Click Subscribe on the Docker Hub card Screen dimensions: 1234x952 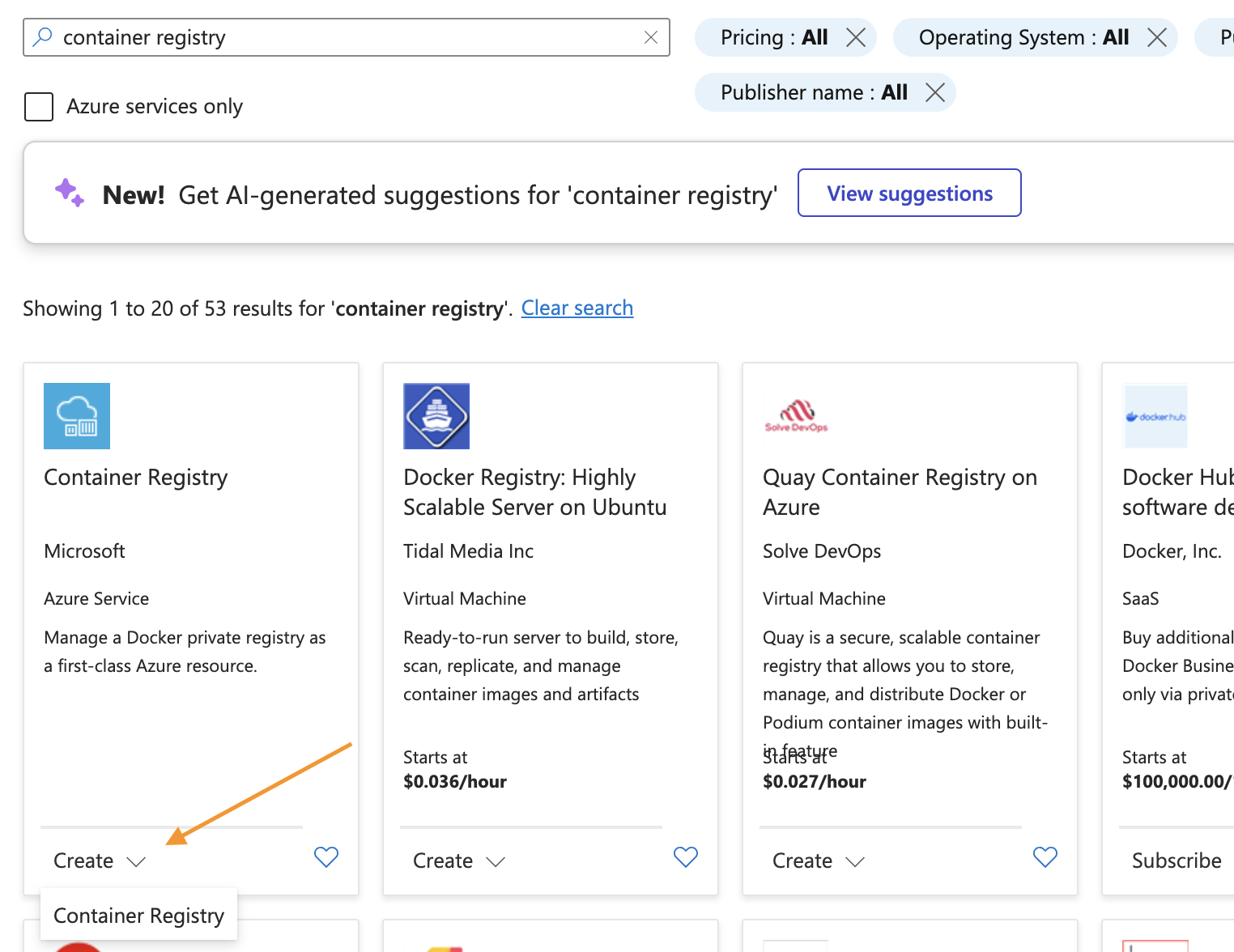click(1177, 861)
